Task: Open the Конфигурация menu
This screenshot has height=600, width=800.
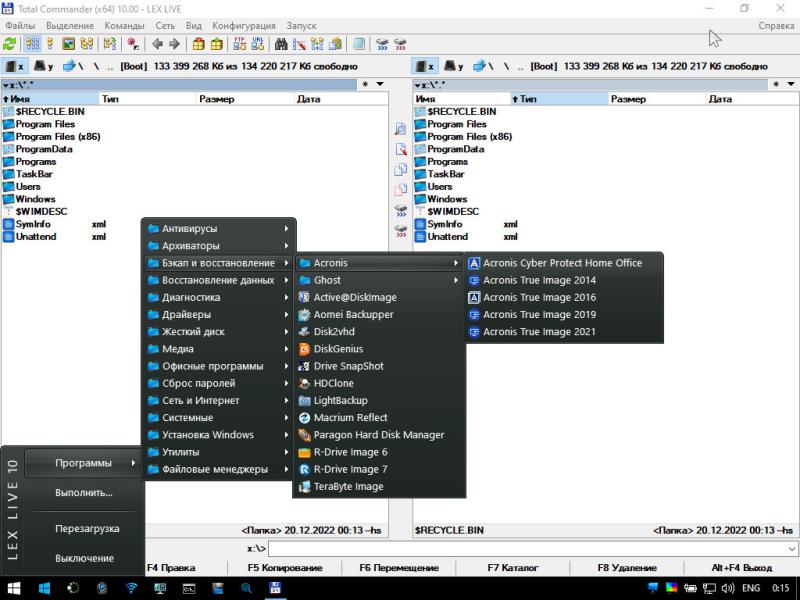Action: click(x=244, y=26)
